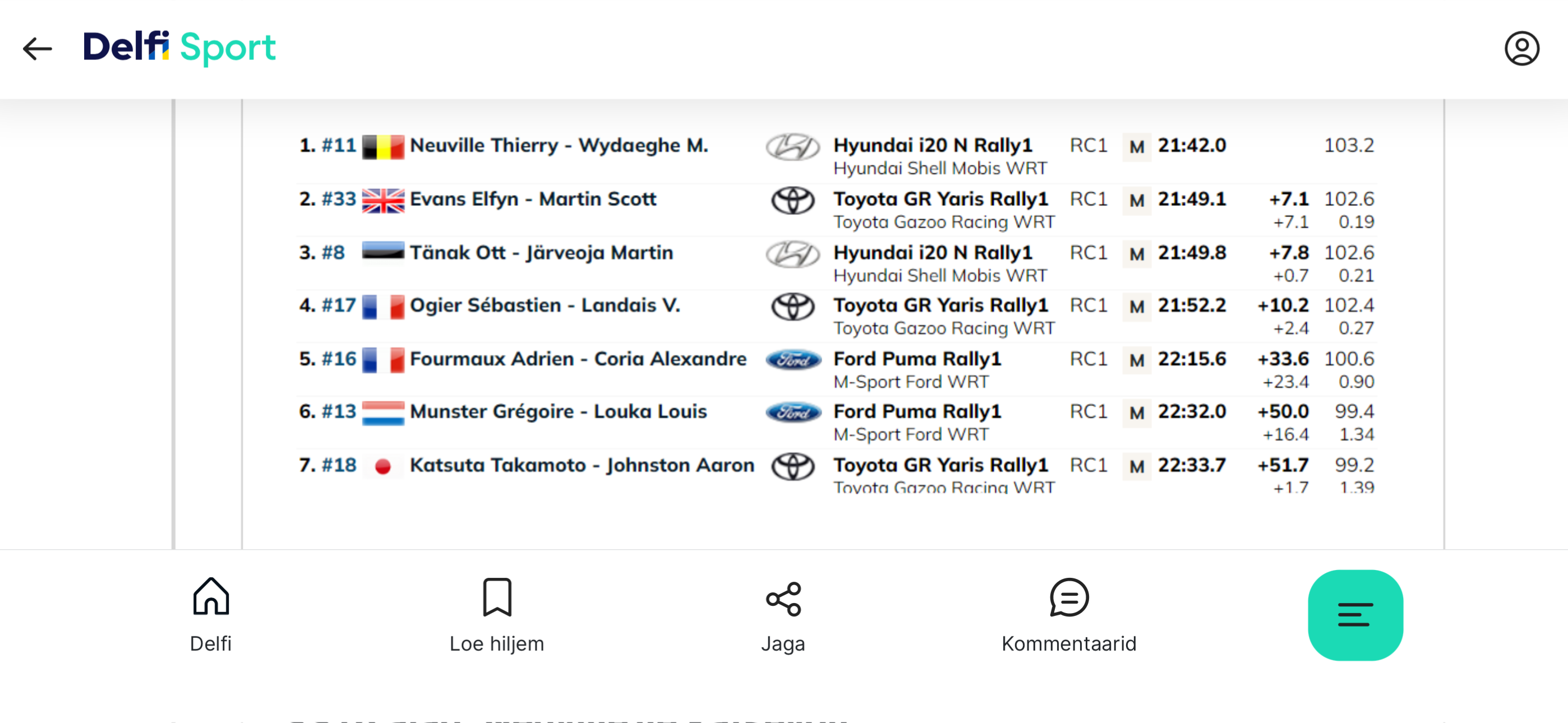
Task: Click the Japanese flag beside Katsuta
Action: [x=383, y=467]
